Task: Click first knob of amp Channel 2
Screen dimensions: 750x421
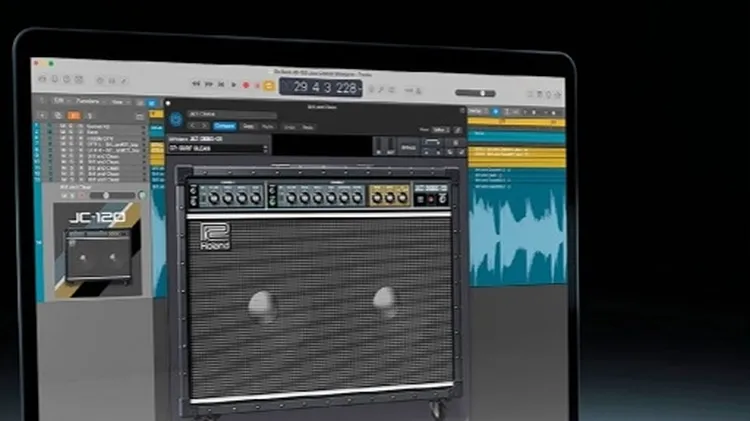Action: tap(291, 198)
